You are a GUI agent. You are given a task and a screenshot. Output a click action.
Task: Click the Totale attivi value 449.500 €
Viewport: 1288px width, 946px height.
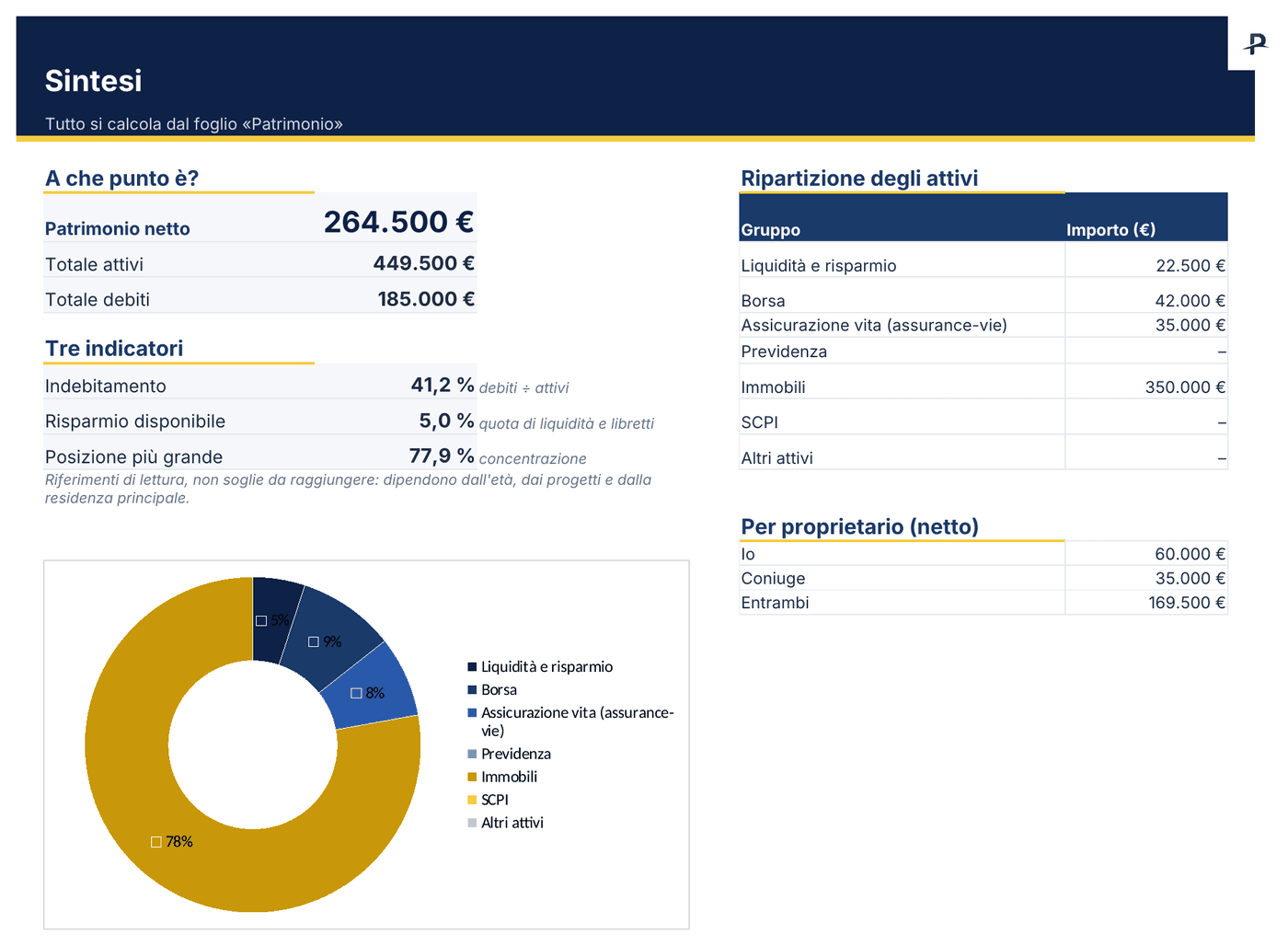tap(423, 263)
